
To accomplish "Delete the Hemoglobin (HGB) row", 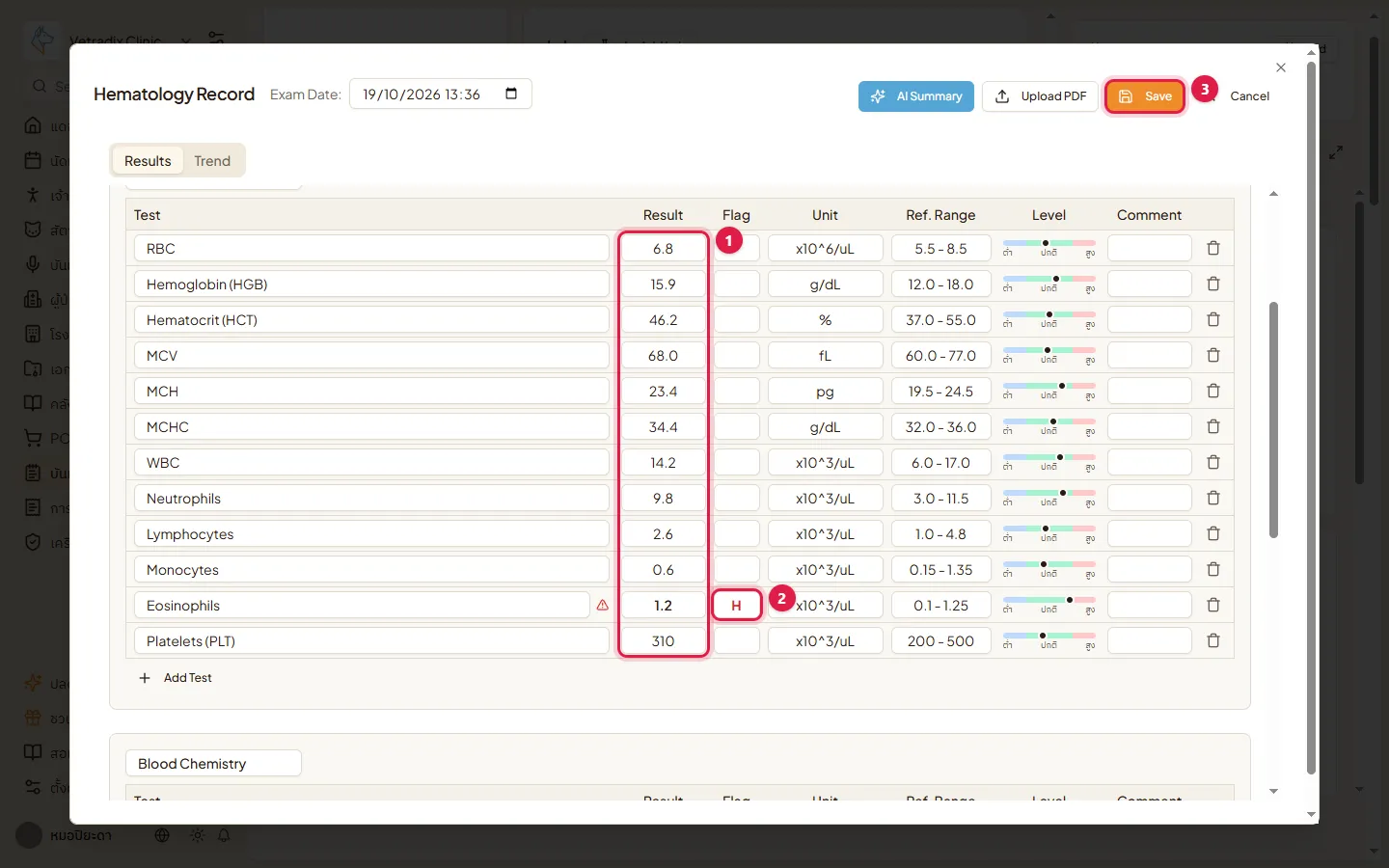I will coord(1213,284).
